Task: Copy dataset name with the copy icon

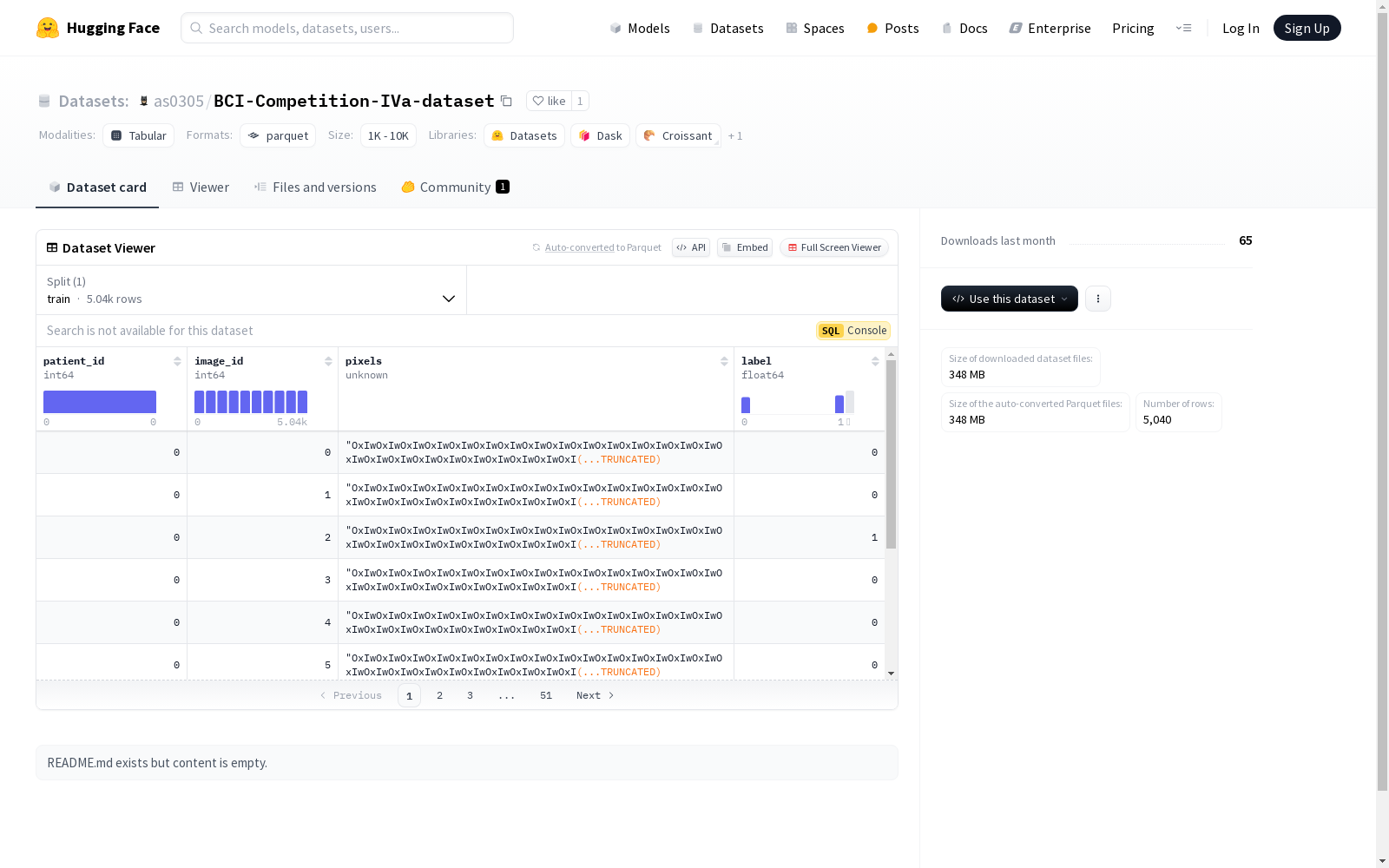Action: coord(506,101)
